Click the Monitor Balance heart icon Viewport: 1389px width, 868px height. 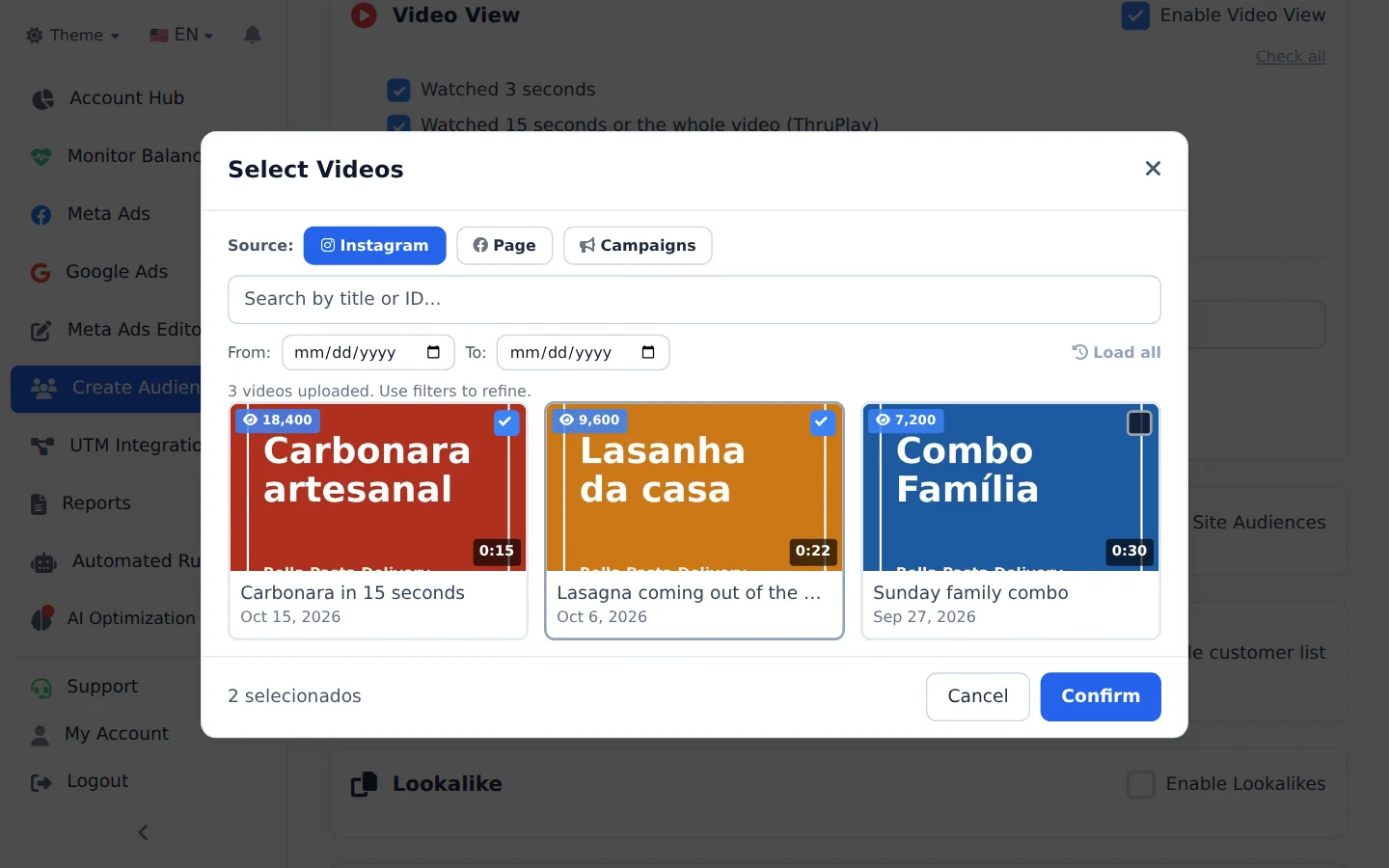click(x=41, y=156)
